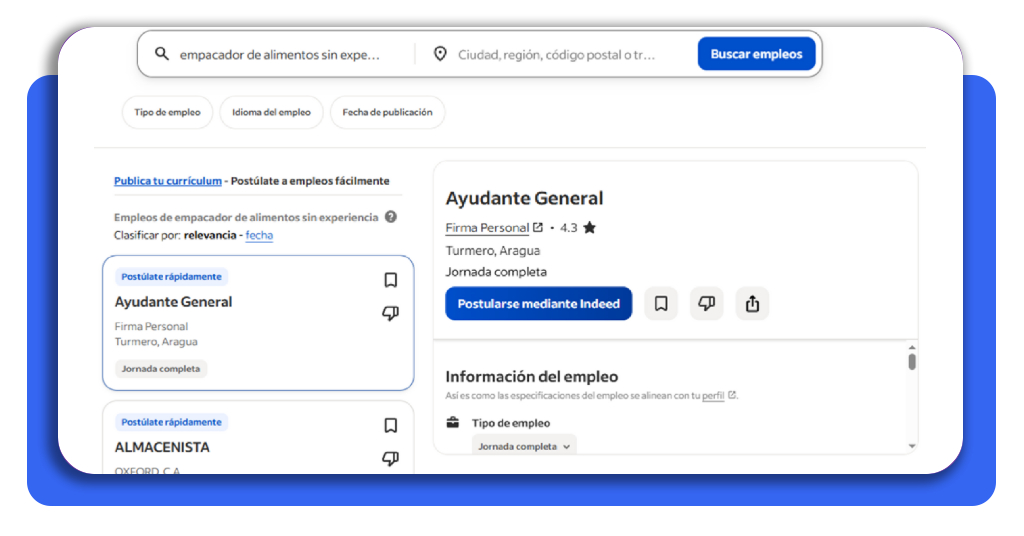Click external link icon next to perfil
1024x536 pixels.
coord(732,395)
